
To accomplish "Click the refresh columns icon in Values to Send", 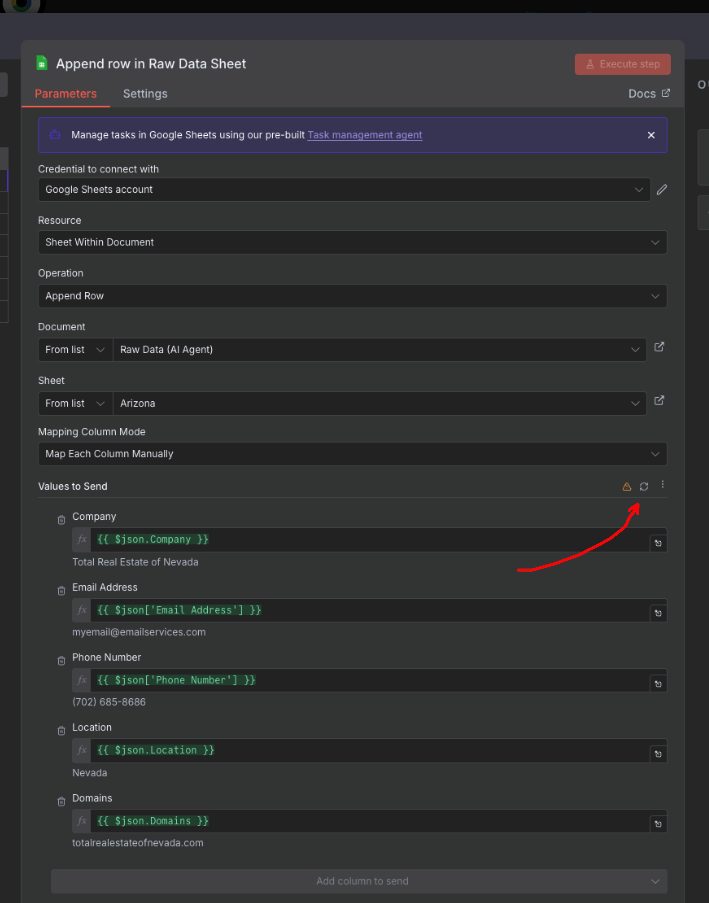I will click(x=644, y=486).
